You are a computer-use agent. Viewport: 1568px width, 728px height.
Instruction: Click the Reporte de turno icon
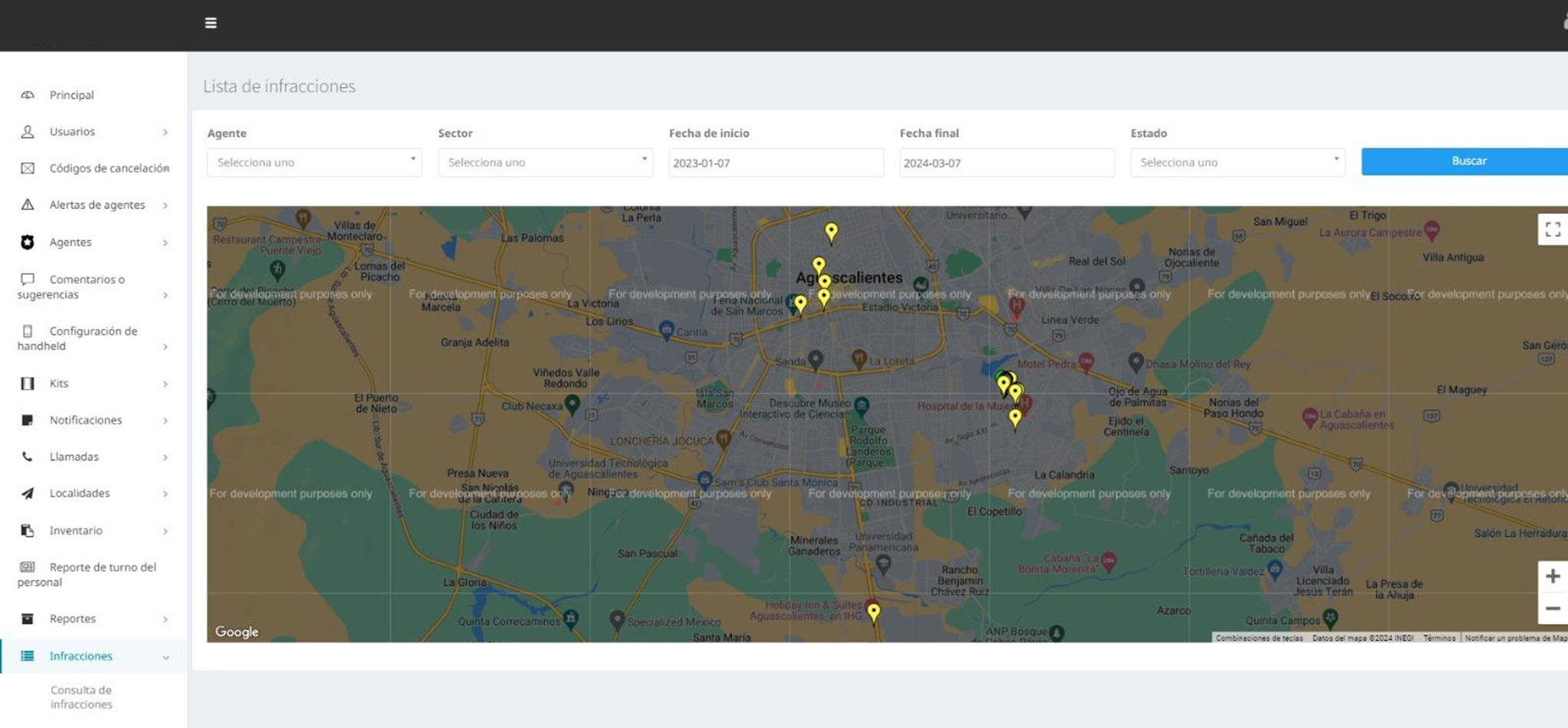(x=28, y=567)
